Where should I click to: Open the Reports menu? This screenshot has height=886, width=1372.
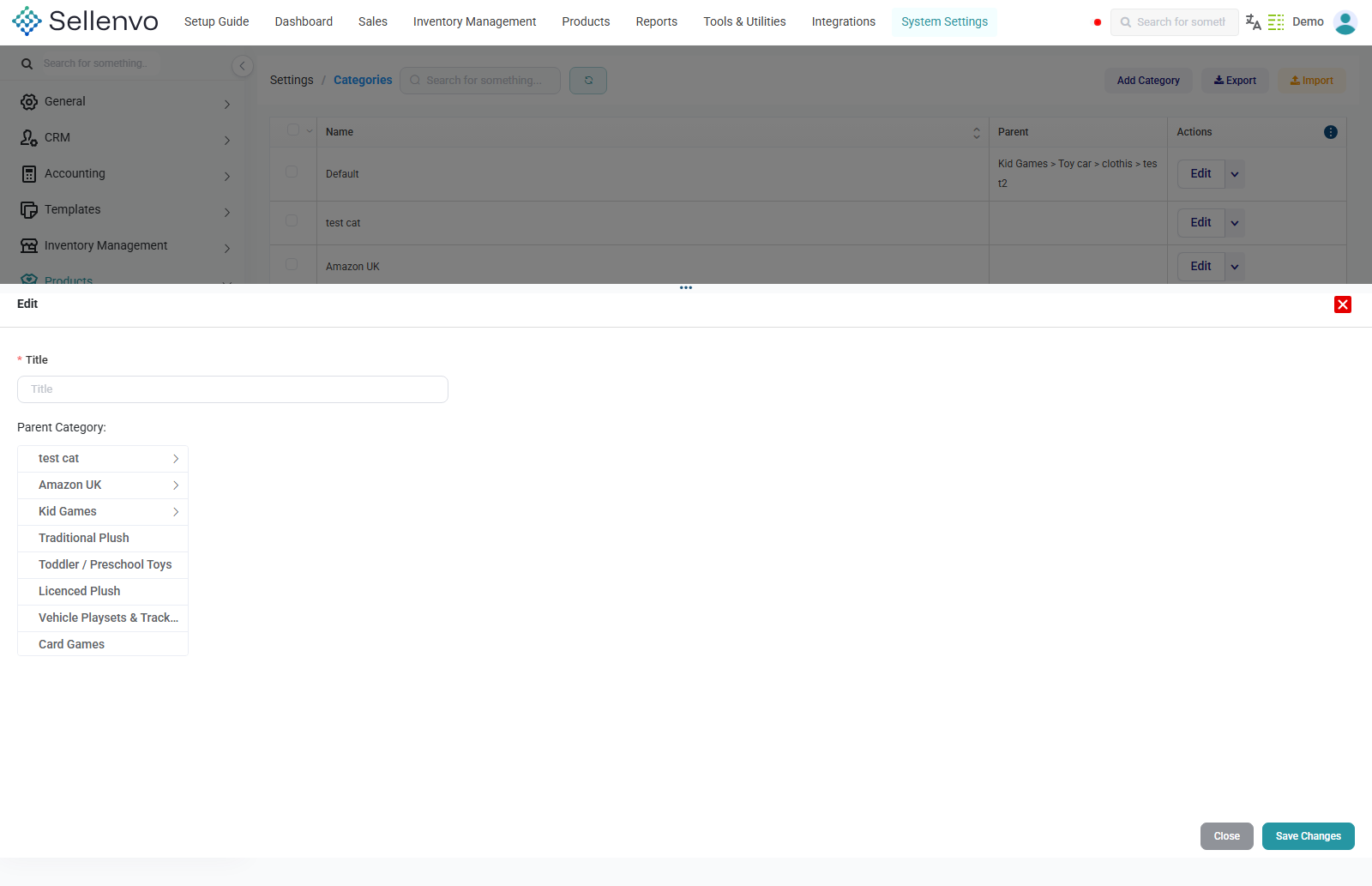[x=657, y=21]
